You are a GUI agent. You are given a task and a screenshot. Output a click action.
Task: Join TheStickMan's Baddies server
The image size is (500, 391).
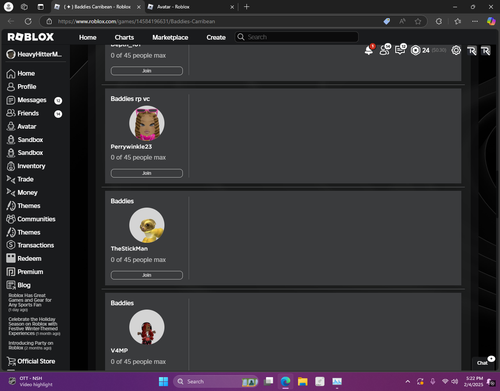pyautogui.click(x=147, y=275)
